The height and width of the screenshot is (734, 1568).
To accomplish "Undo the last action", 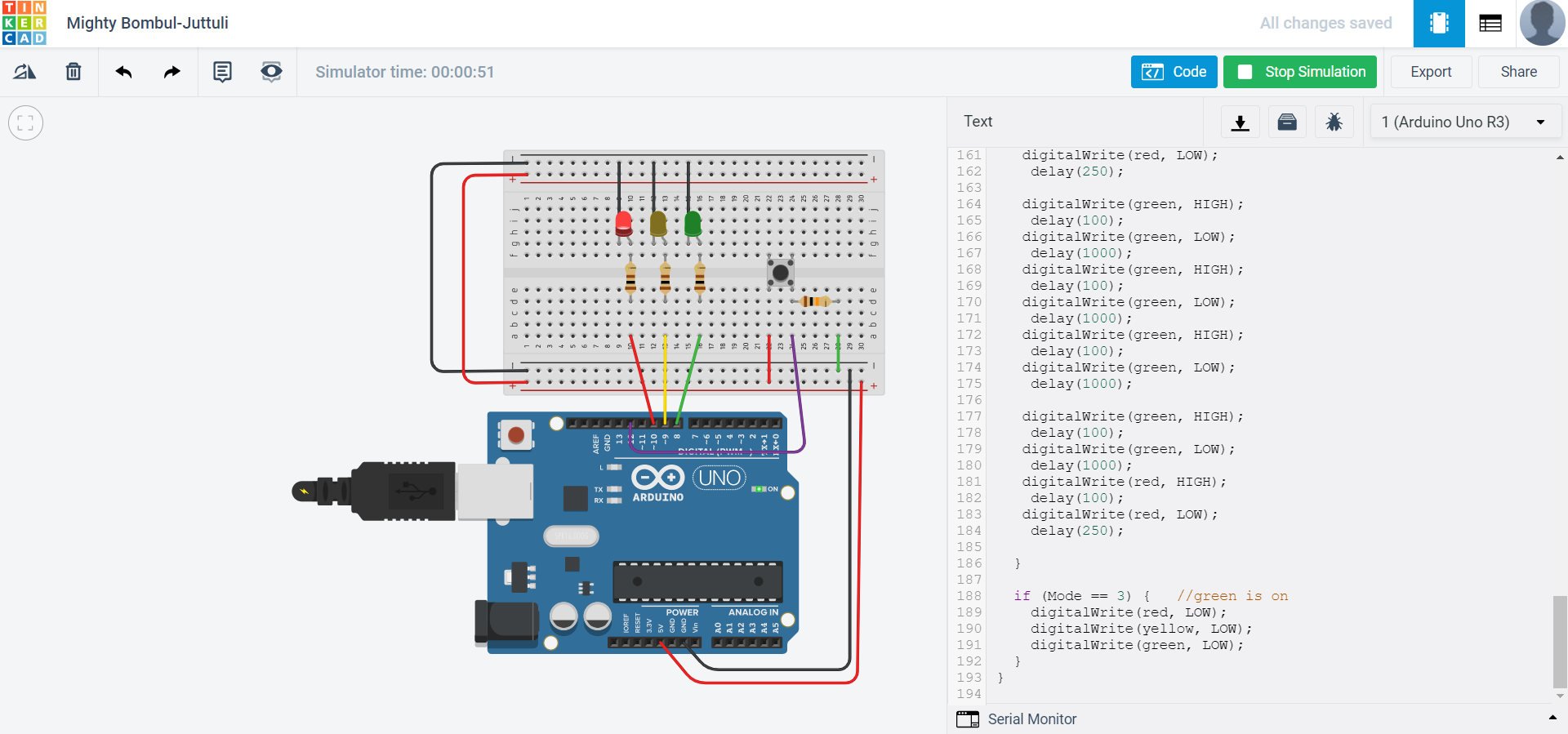I will pyautogui.click(x=123, y=72).
